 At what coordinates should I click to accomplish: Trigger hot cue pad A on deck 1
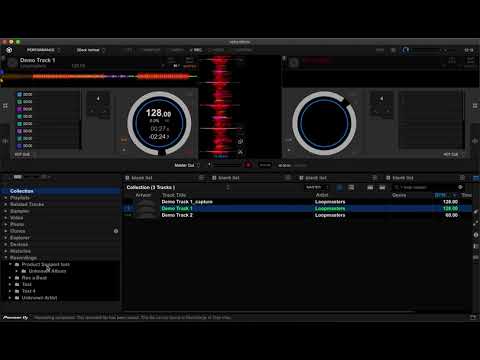click(20, 95)
